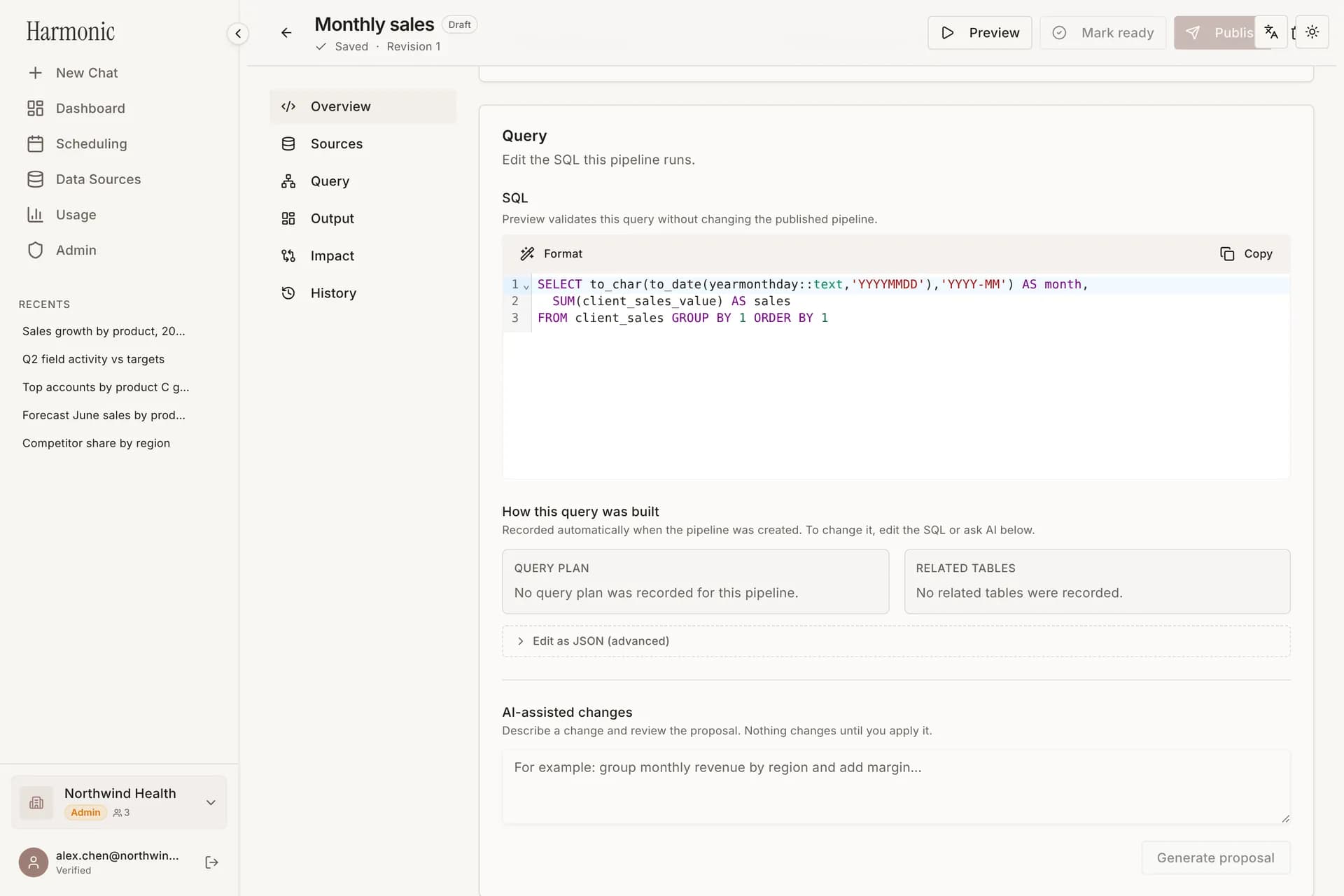This screenshot has width=1344, height=896.
Task: Click the Generate proposal button
Action: point(1215,858)
